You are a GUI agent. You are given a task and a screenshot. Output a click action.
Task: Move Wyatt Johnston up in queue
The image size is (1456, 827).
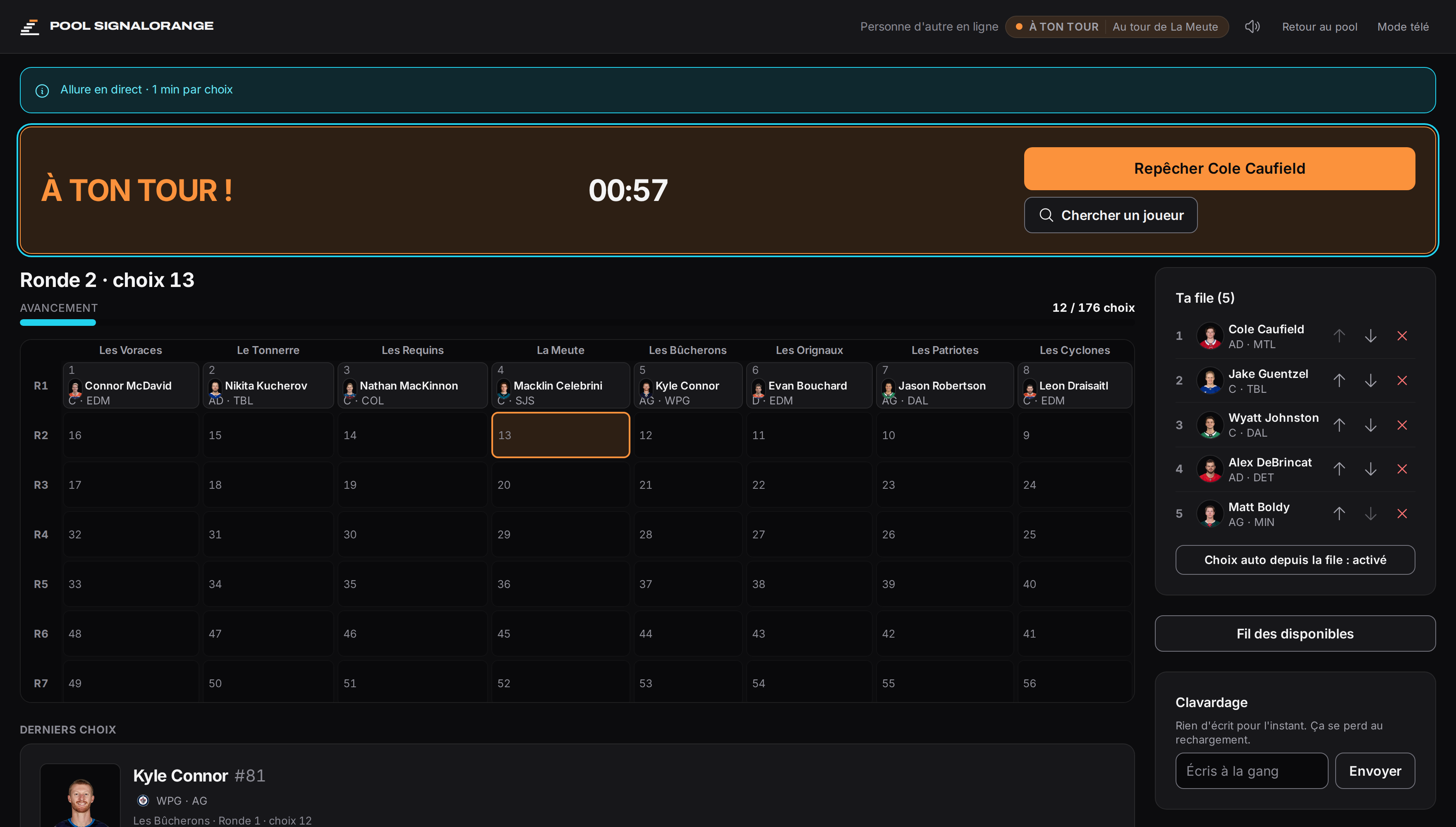1339,425
